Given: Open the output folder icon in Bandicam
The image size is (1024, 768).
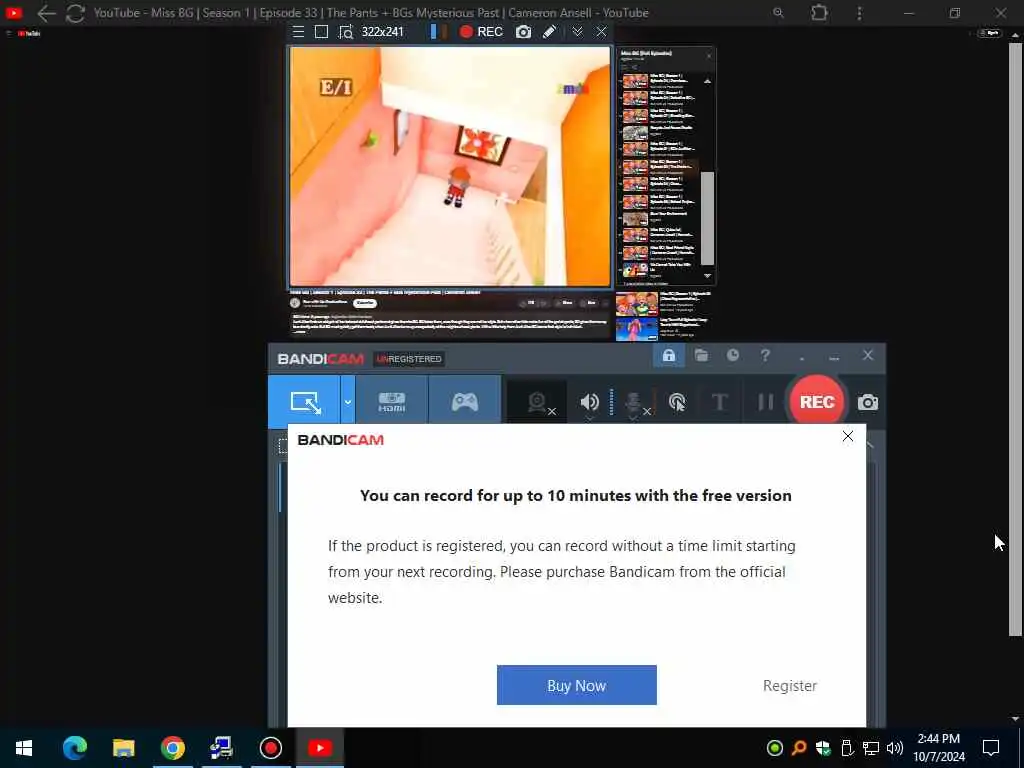Looking at the screenshot, I should pyautogui.click(x=701, y=355).
